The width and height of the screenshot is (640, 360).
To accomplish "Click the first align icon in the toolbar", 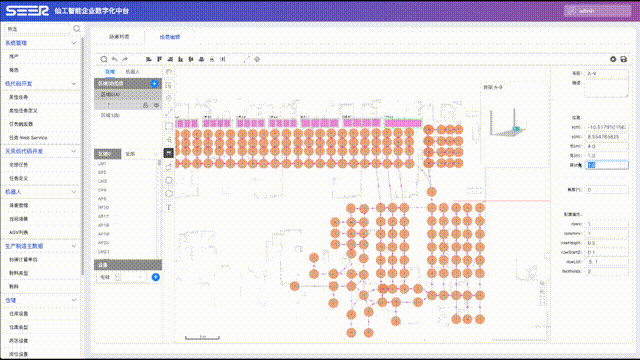I will click(x=149, y=59).
